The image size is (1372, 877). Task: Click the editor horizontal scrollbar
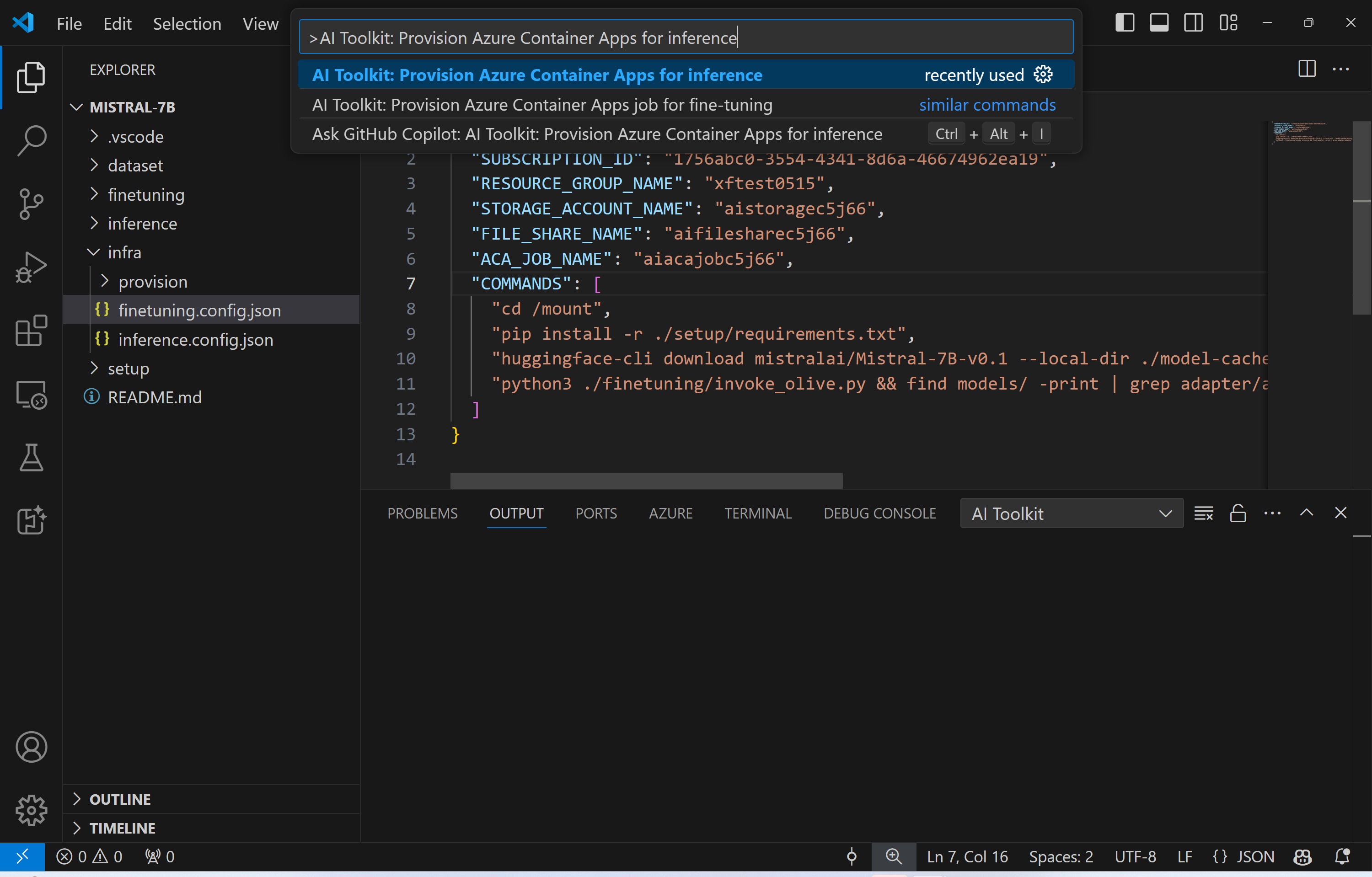[x=646, y=481]
